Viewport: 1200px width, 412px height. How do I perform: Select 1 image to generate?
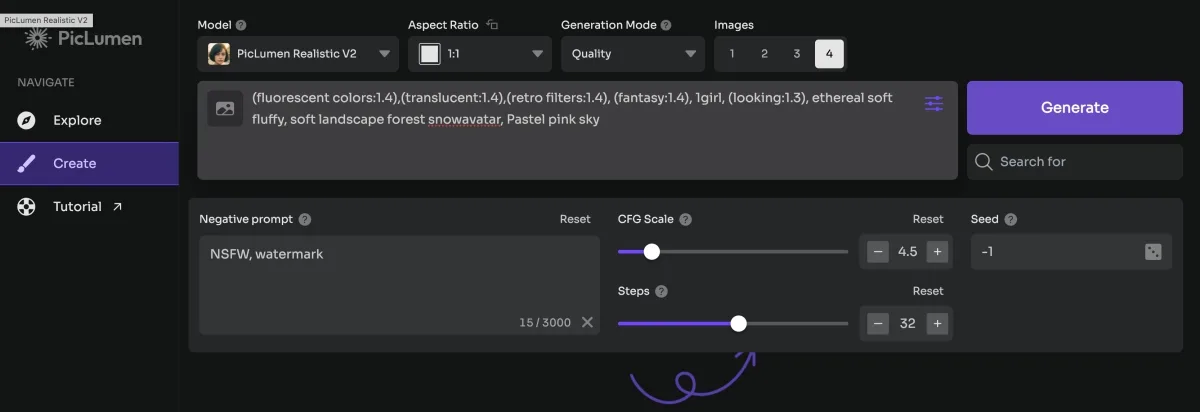(732, 54)
